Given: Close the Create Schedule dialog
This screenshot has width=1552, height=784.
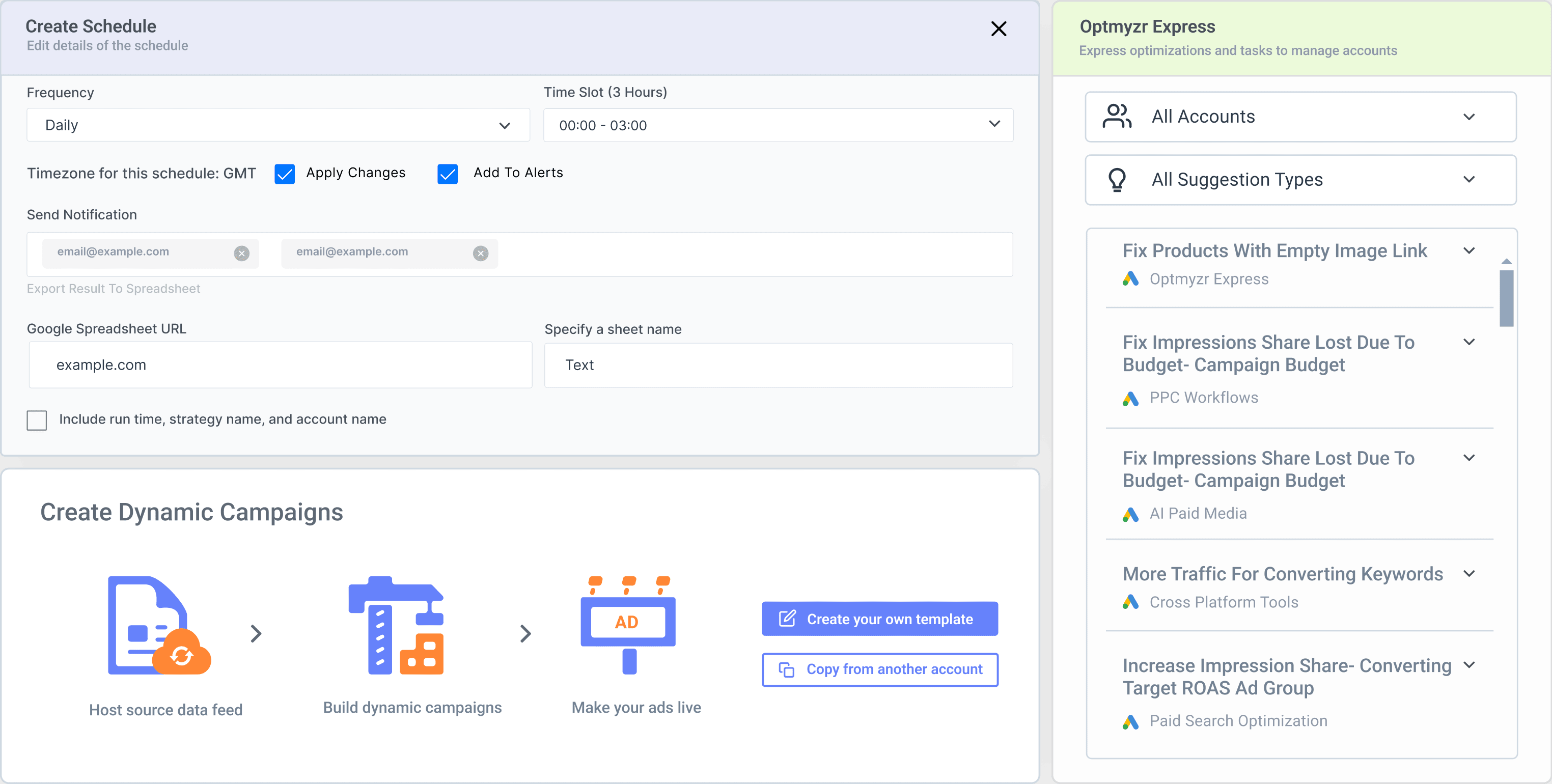Looking at the screenshot, I should pos(999,29).
